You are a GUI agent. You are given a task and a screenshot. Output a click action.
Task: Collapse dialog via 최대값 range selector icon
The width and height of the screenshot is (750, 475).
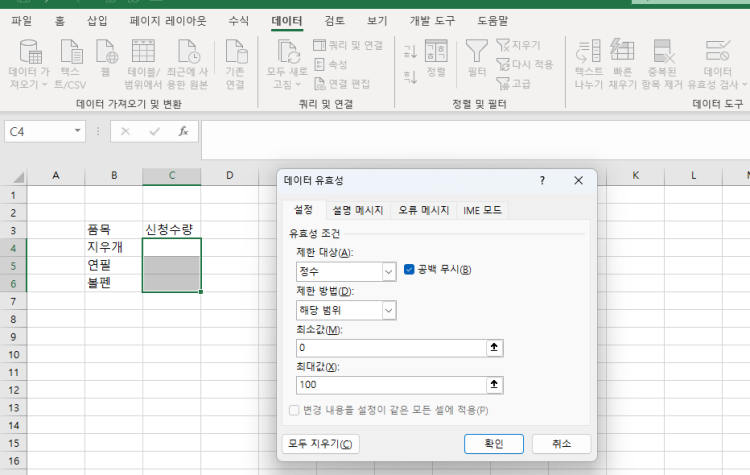click(x=494, y=385)
